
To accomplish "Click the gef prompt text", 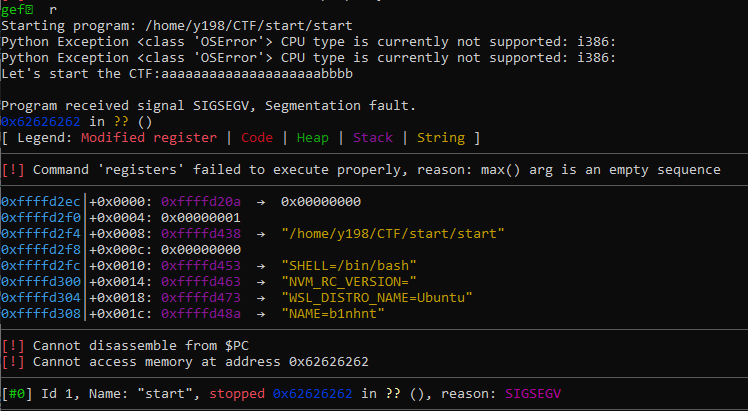I will (x=17, y=10).
